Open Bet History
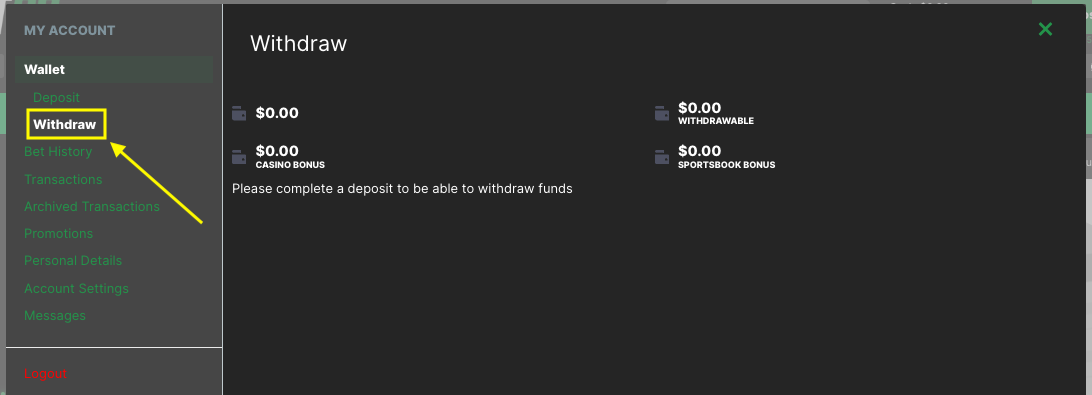 pos(58,152)
